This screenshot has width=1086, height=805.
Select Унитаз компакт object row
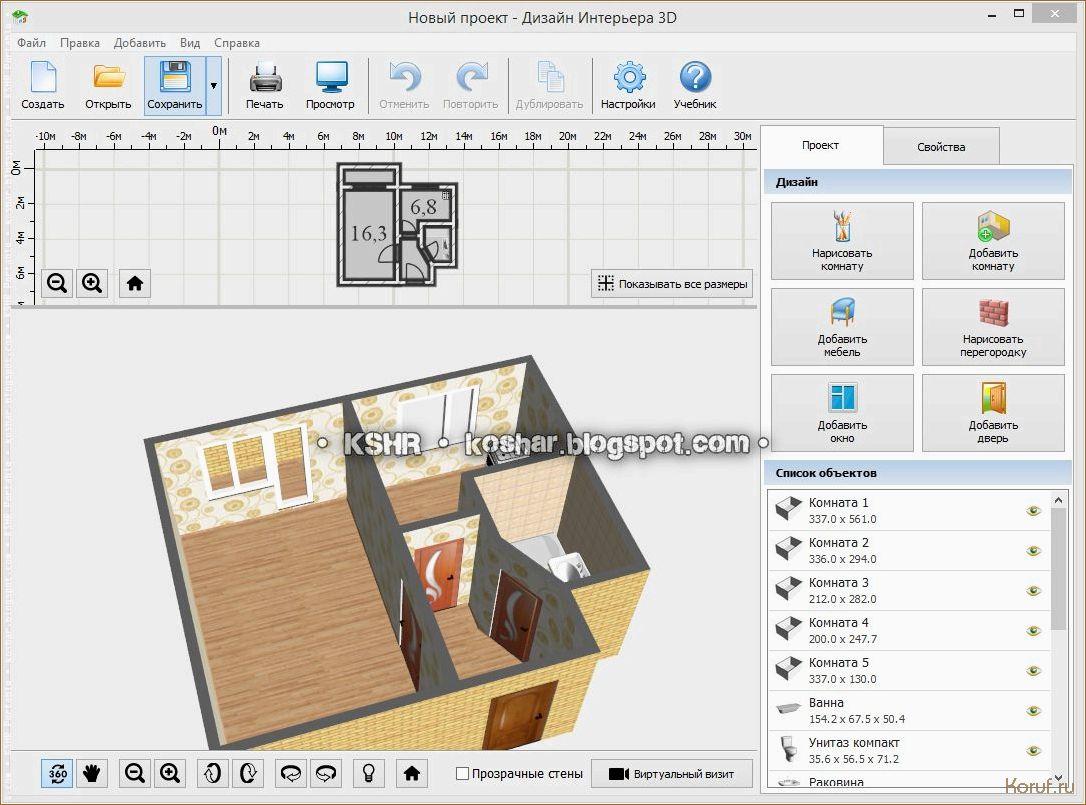pos(909,751)
